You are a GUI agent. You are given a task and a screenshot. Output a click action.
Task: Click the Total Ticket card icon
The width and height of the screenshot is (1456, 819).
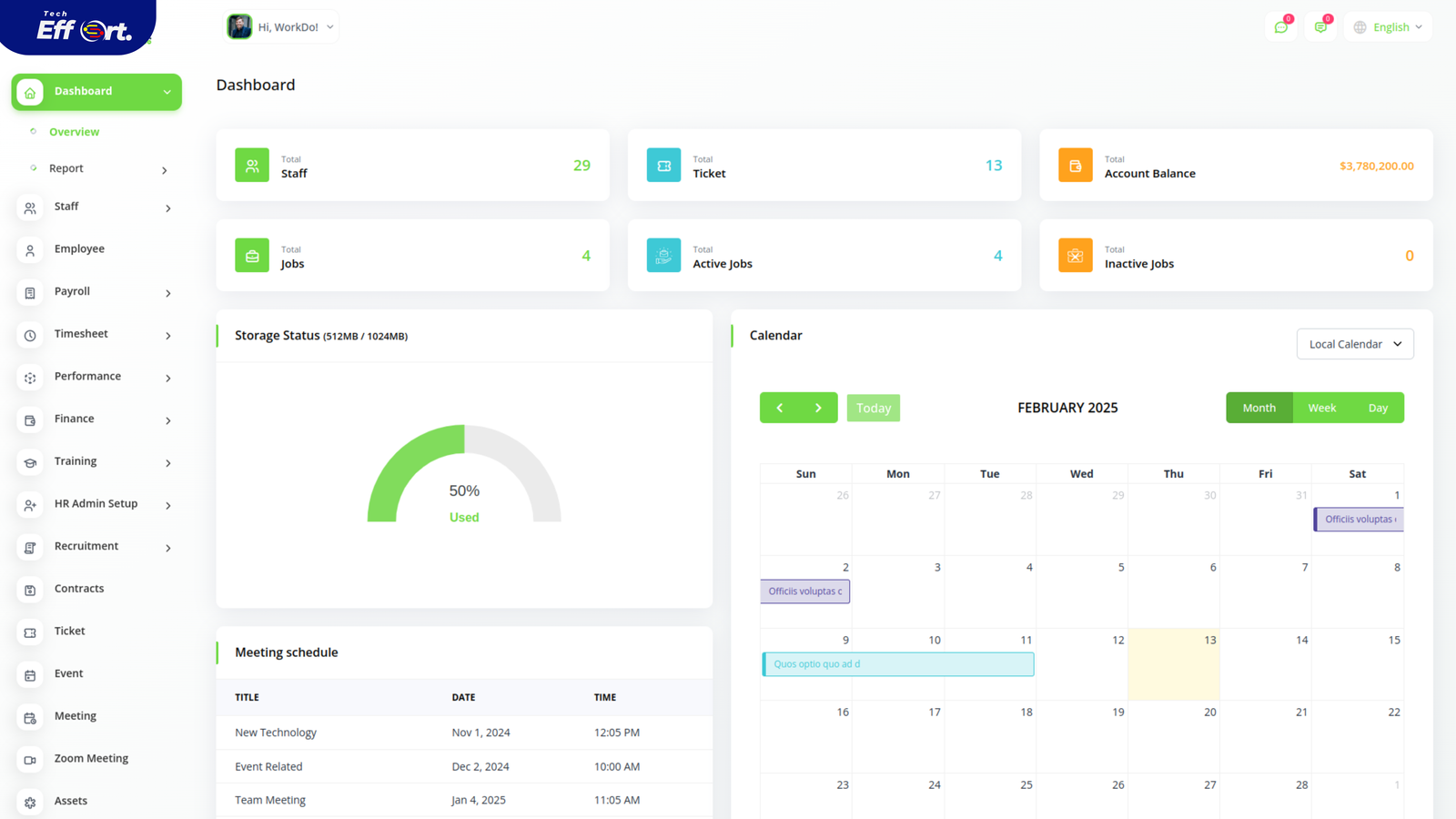(x=663, y=166)
